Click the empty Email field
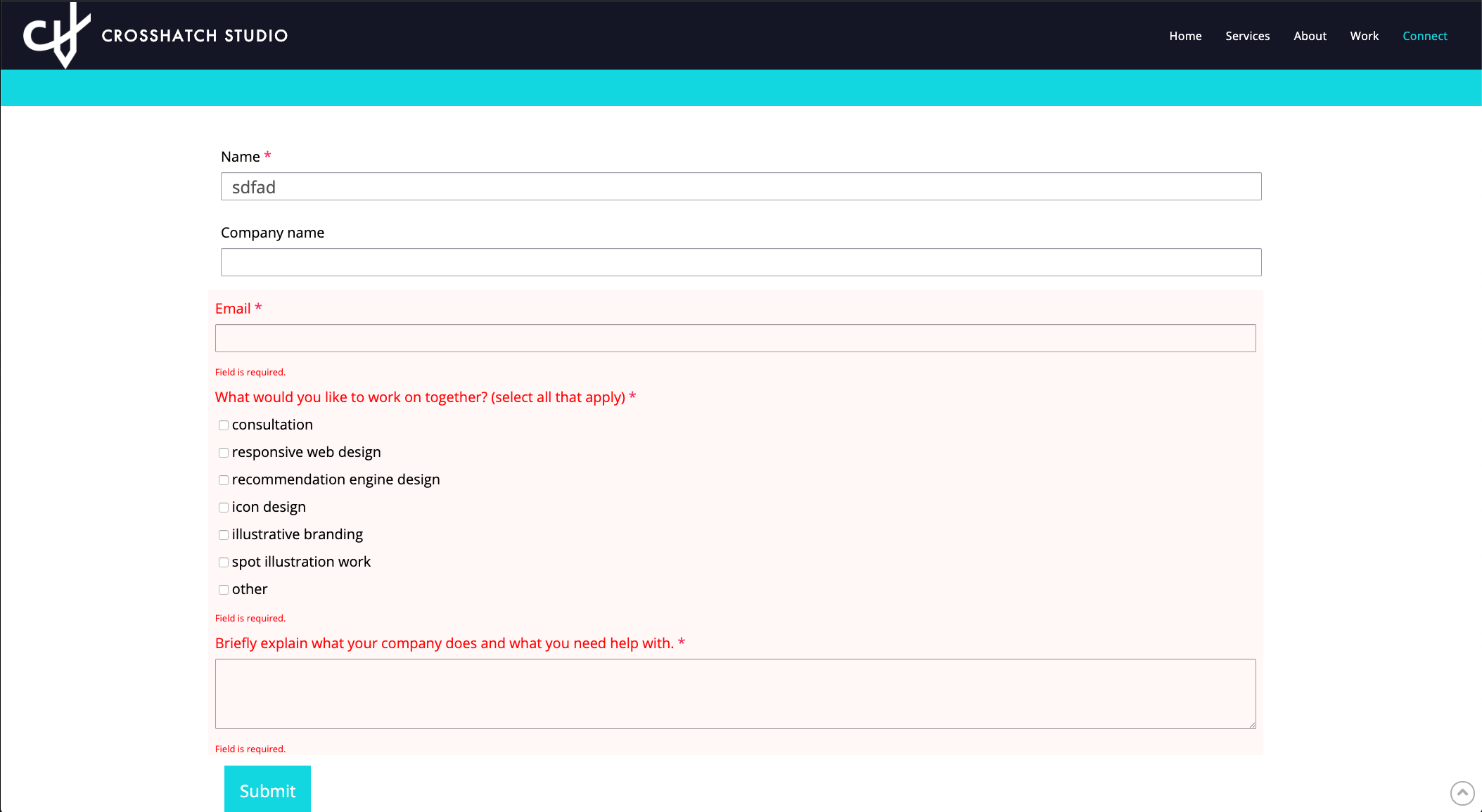Image resolution: width=1482 pixels, height=812 pixels. (735, 338)
